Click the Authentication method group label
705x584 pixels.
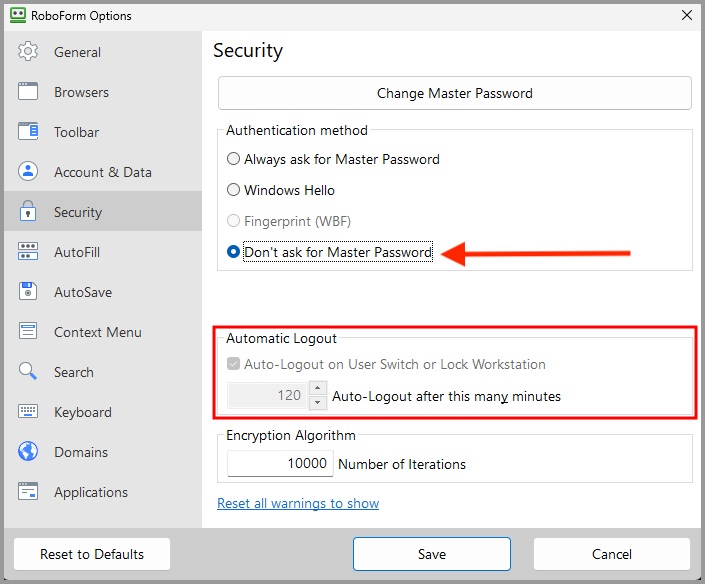(x=297, y=130)
